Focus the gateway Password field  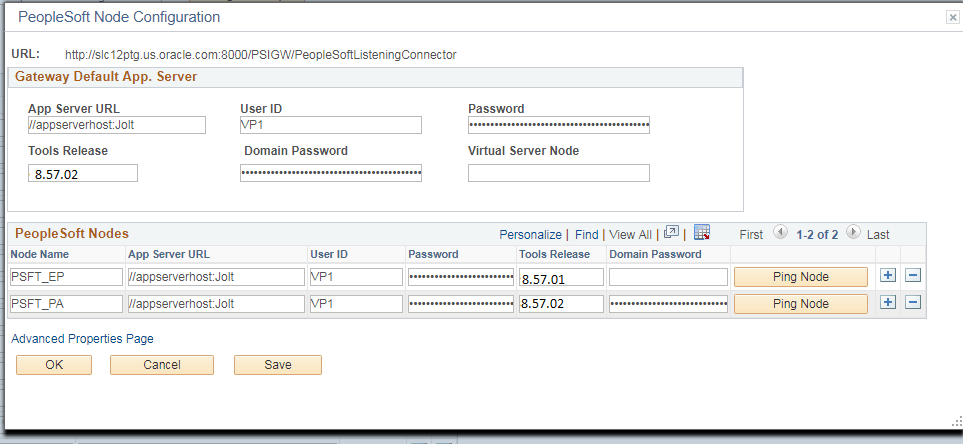tap(559, 125)
